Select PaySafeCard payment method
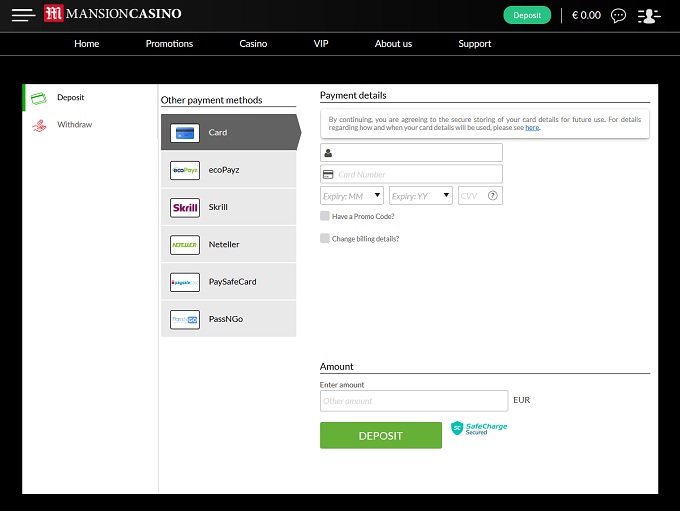680x511 pixels. (228, 282)
